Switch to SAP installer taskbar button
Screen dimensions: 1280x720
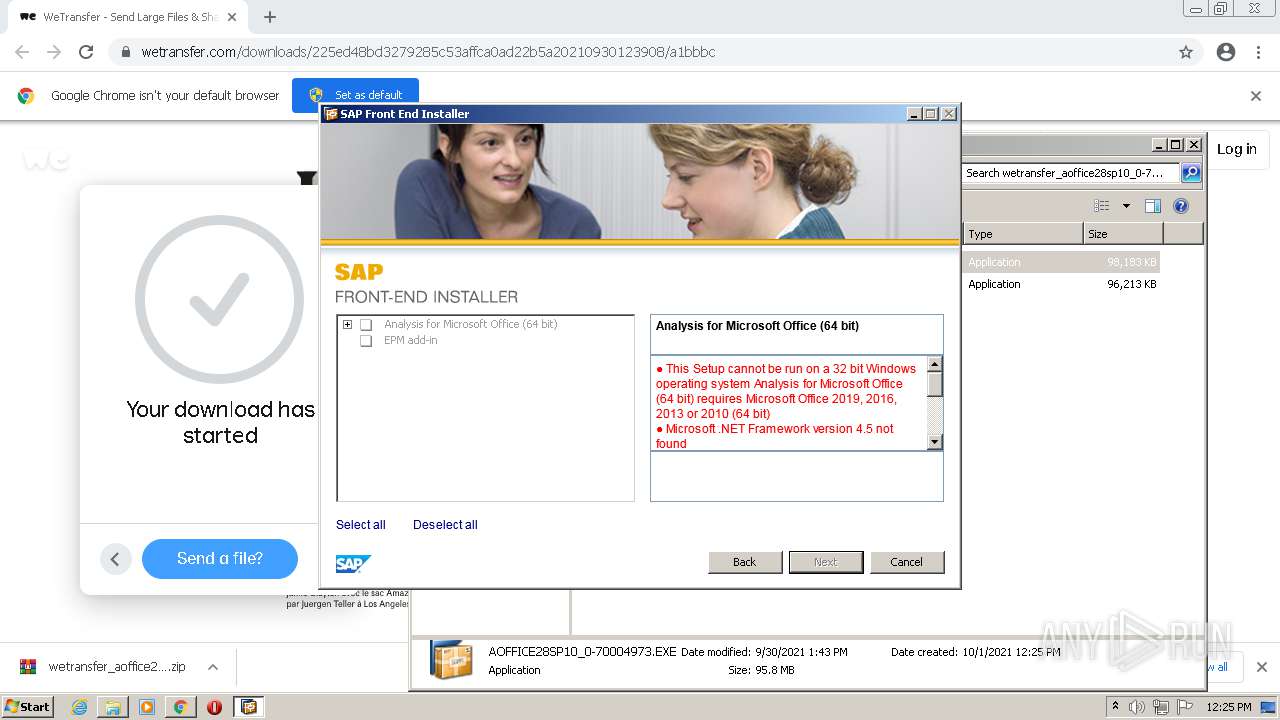click(249, 707)
